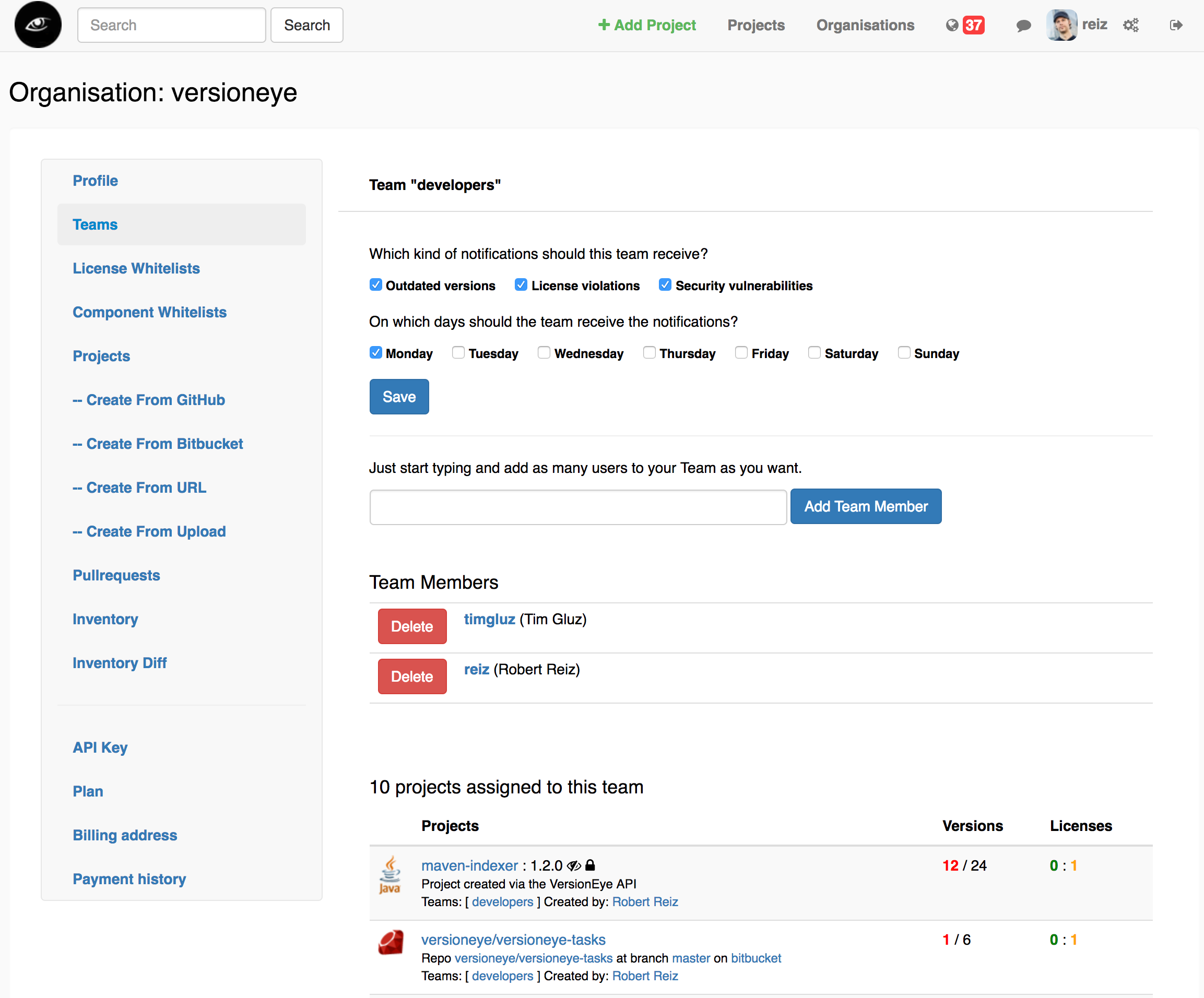Click the 1 / 6 versions value

tap(957, 940)
